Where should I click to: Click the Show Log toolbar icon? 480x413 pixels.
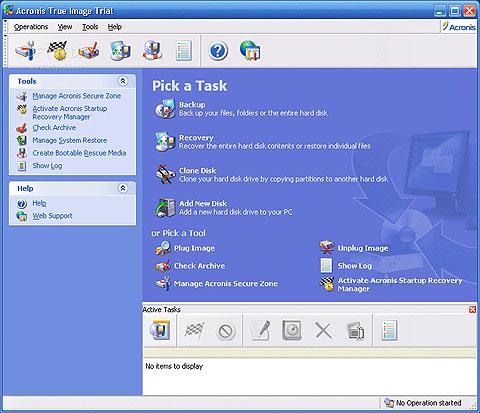click(x=184, y=51)
